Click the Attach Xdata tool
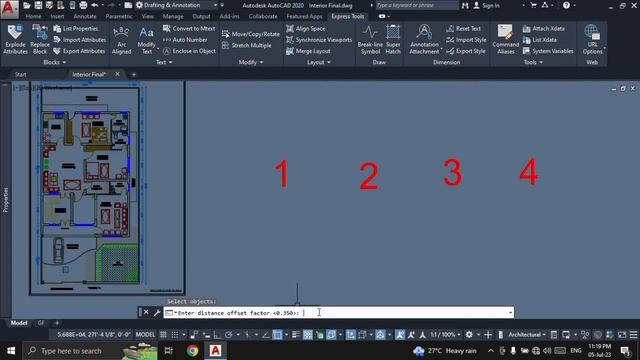Image resolution: width=640 pixels, height=360 pixels. (544, 29)
